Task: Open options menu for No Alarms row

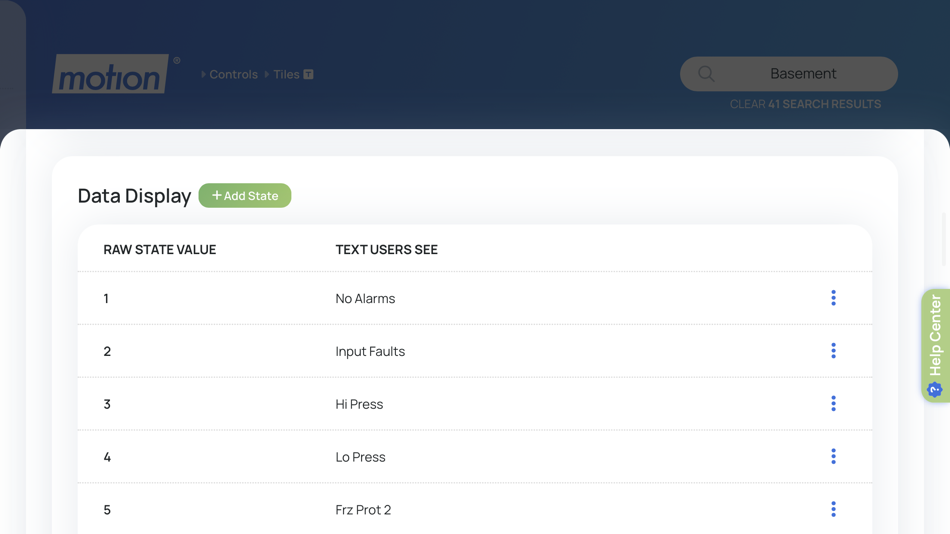Action: (x=834, y=298)
